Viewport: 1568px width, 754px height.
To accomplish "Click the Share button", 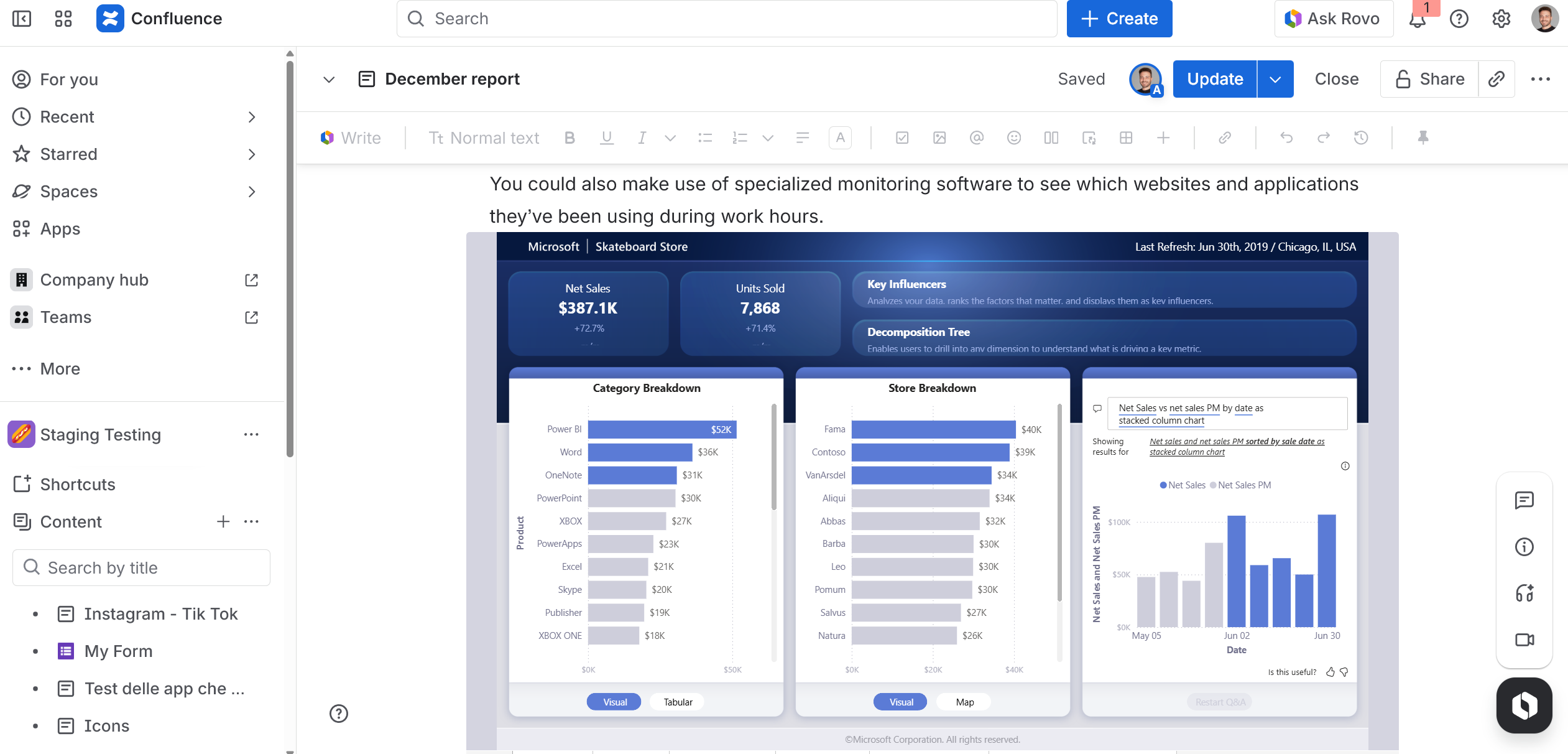I will coord(1429,79).
